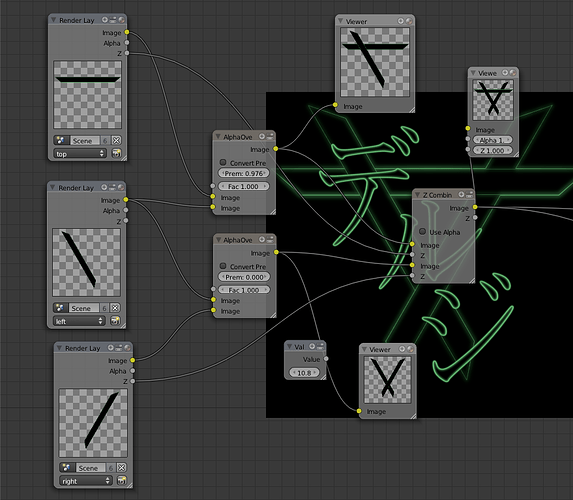
Task: Collapse the Val node with its header triangle
Action: (289, 346)
